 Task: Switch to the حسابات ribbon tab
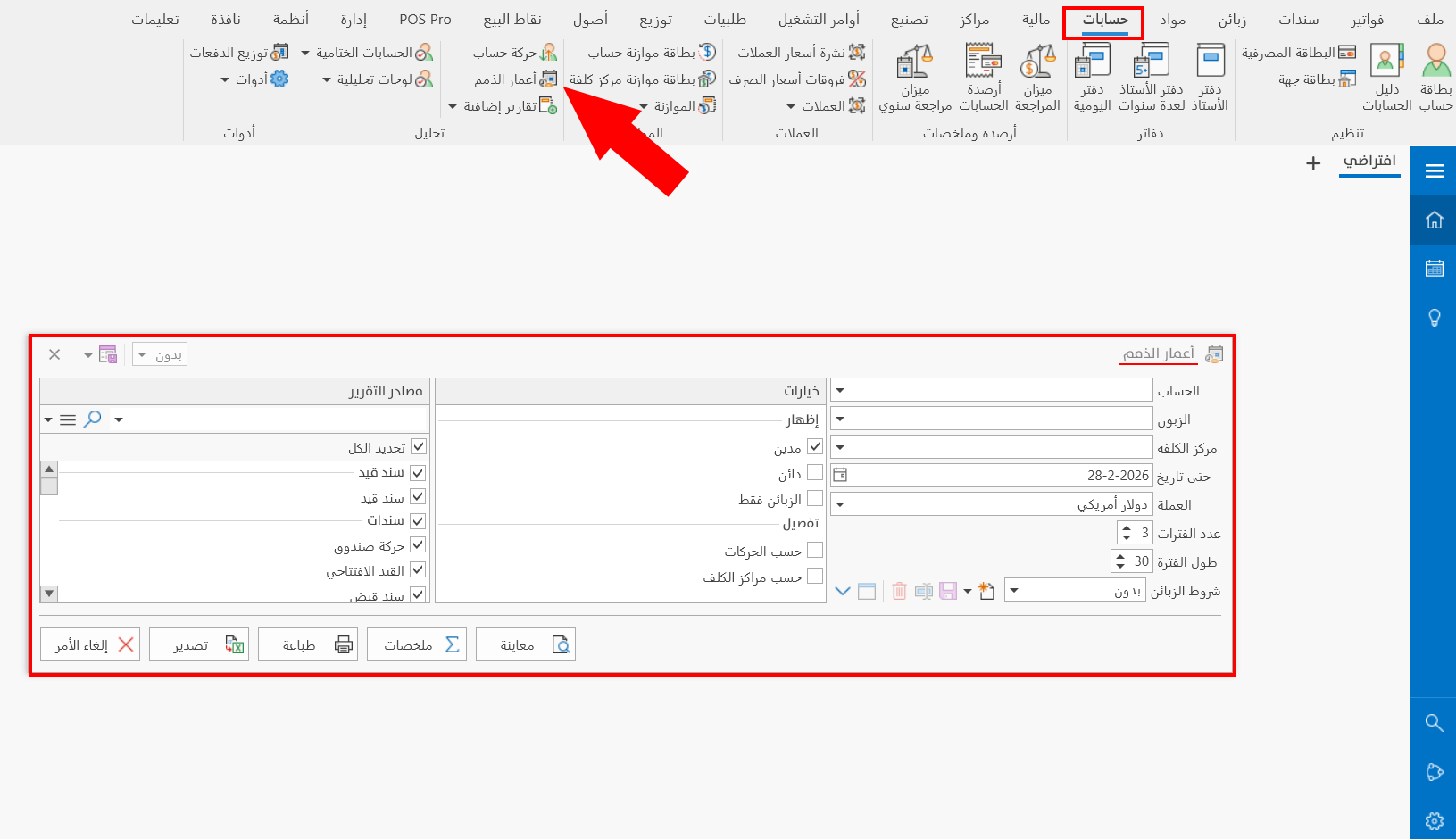pyautogui.click(x=1104, y=20)
